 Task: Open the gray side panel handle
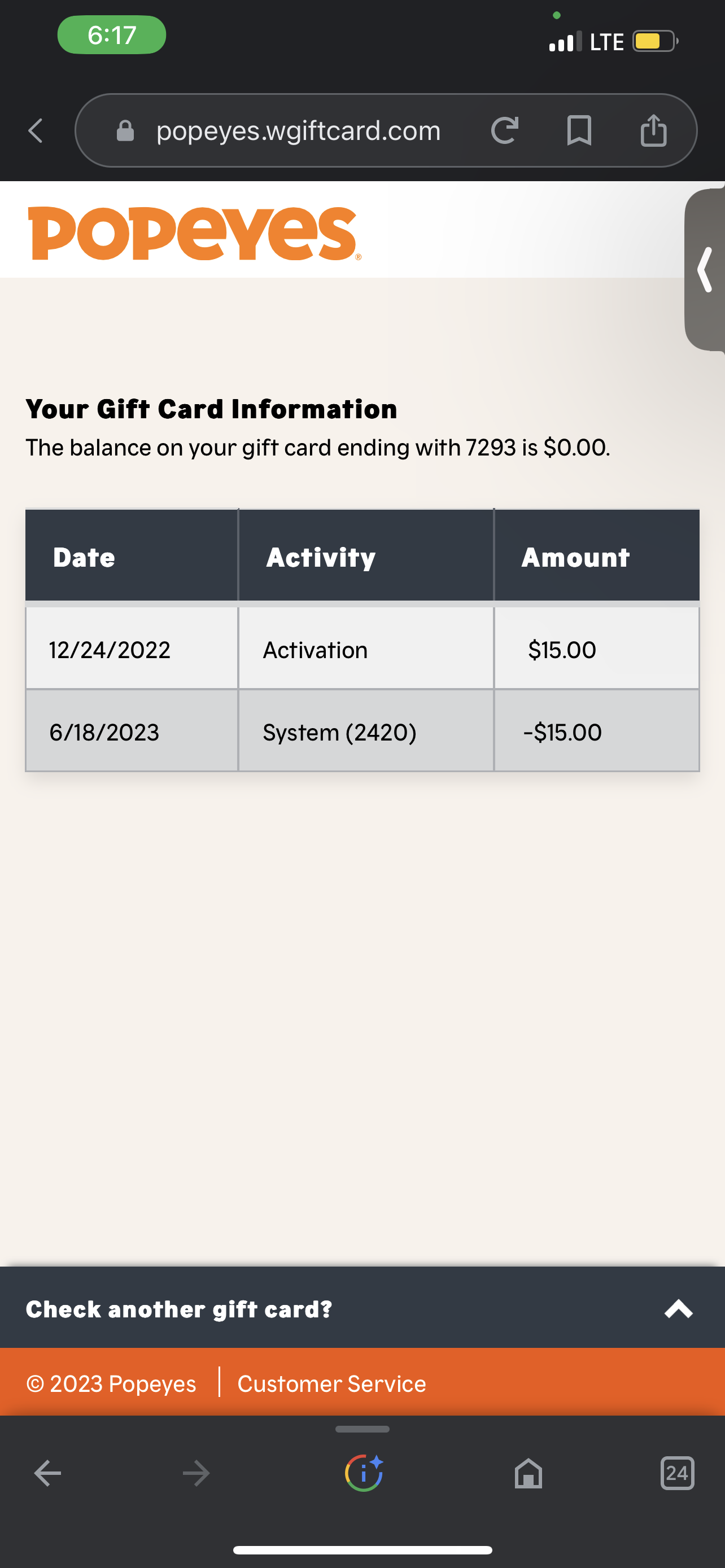705,270
